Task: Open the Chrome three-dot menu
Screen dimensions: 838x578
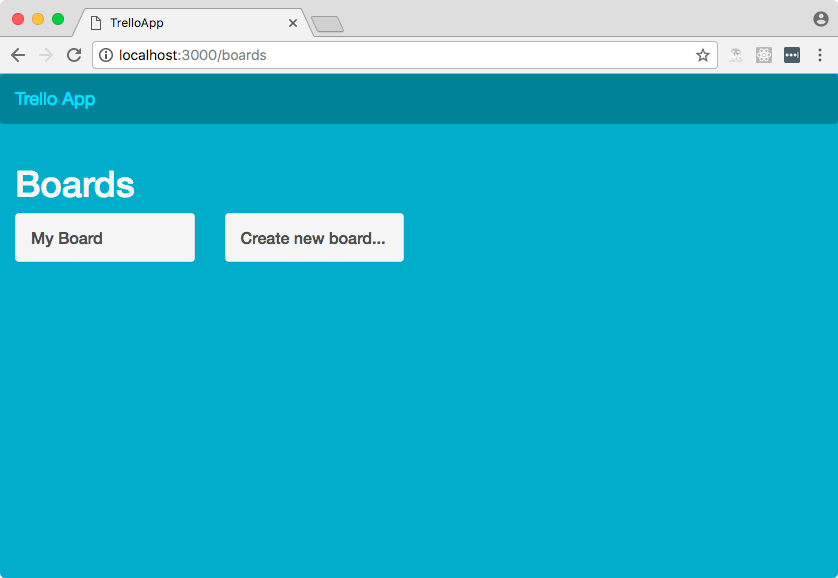Action: tap(820, 55)
